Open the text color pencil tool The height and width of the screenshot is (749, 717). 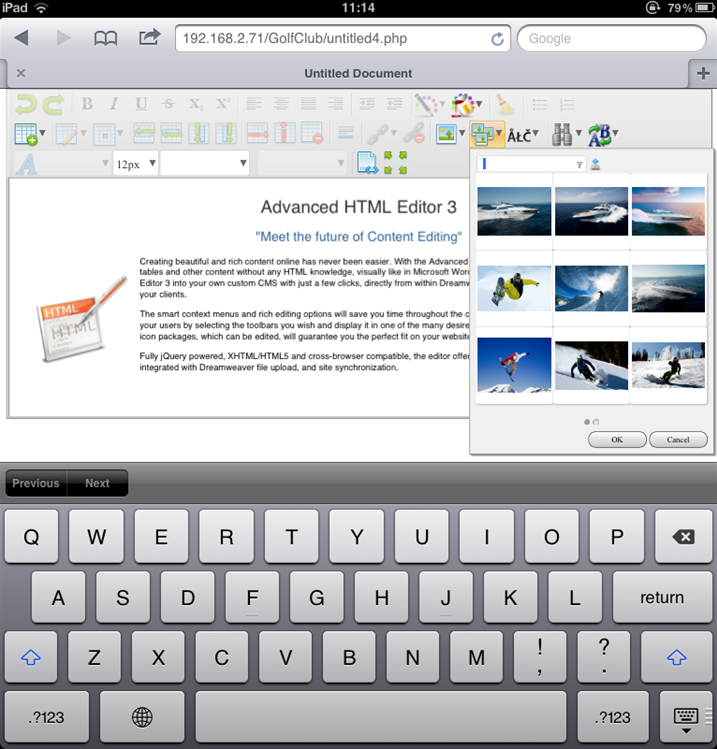[426, 104]
